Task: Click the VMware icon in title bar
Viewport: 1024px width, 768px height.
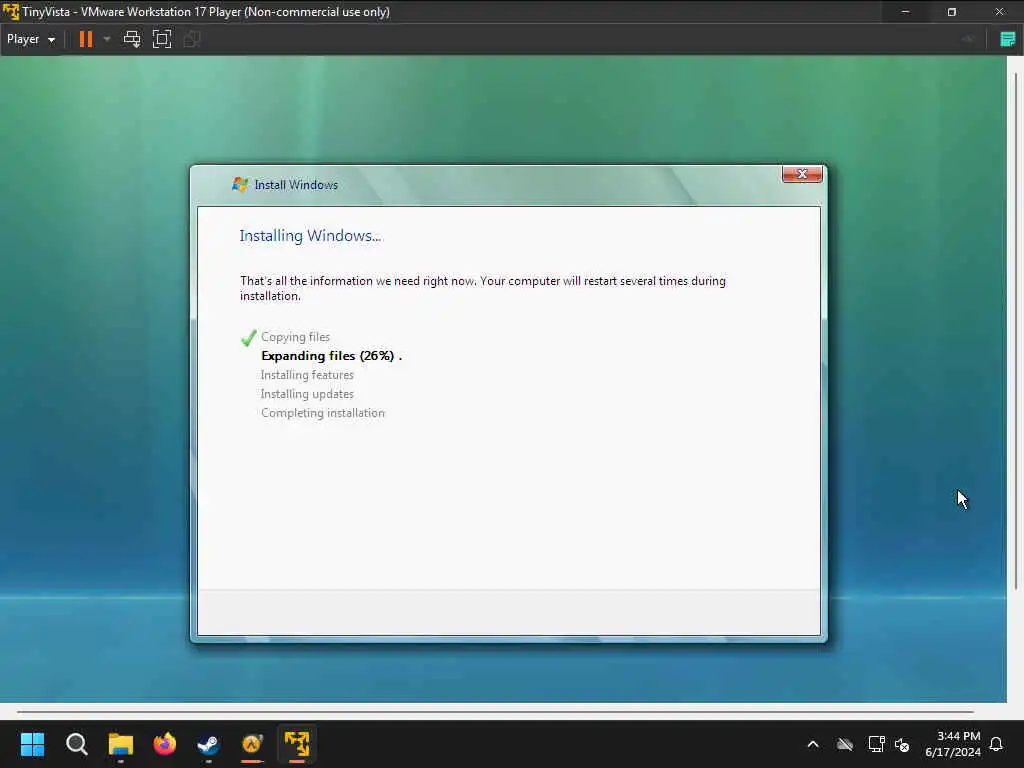Action: (x=10, y=12)
